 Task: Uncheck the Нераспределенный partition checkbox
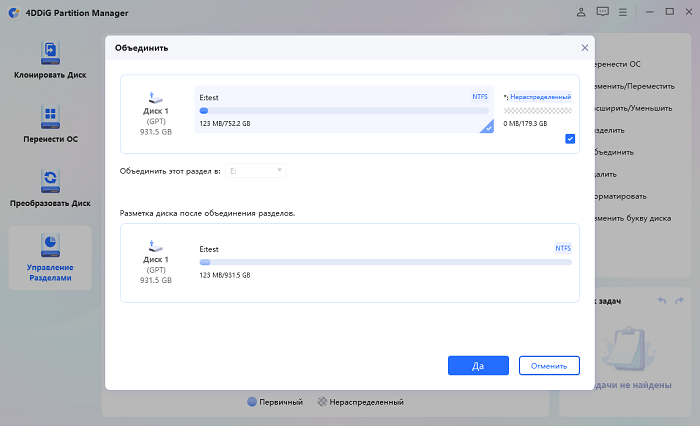[570, 139]
